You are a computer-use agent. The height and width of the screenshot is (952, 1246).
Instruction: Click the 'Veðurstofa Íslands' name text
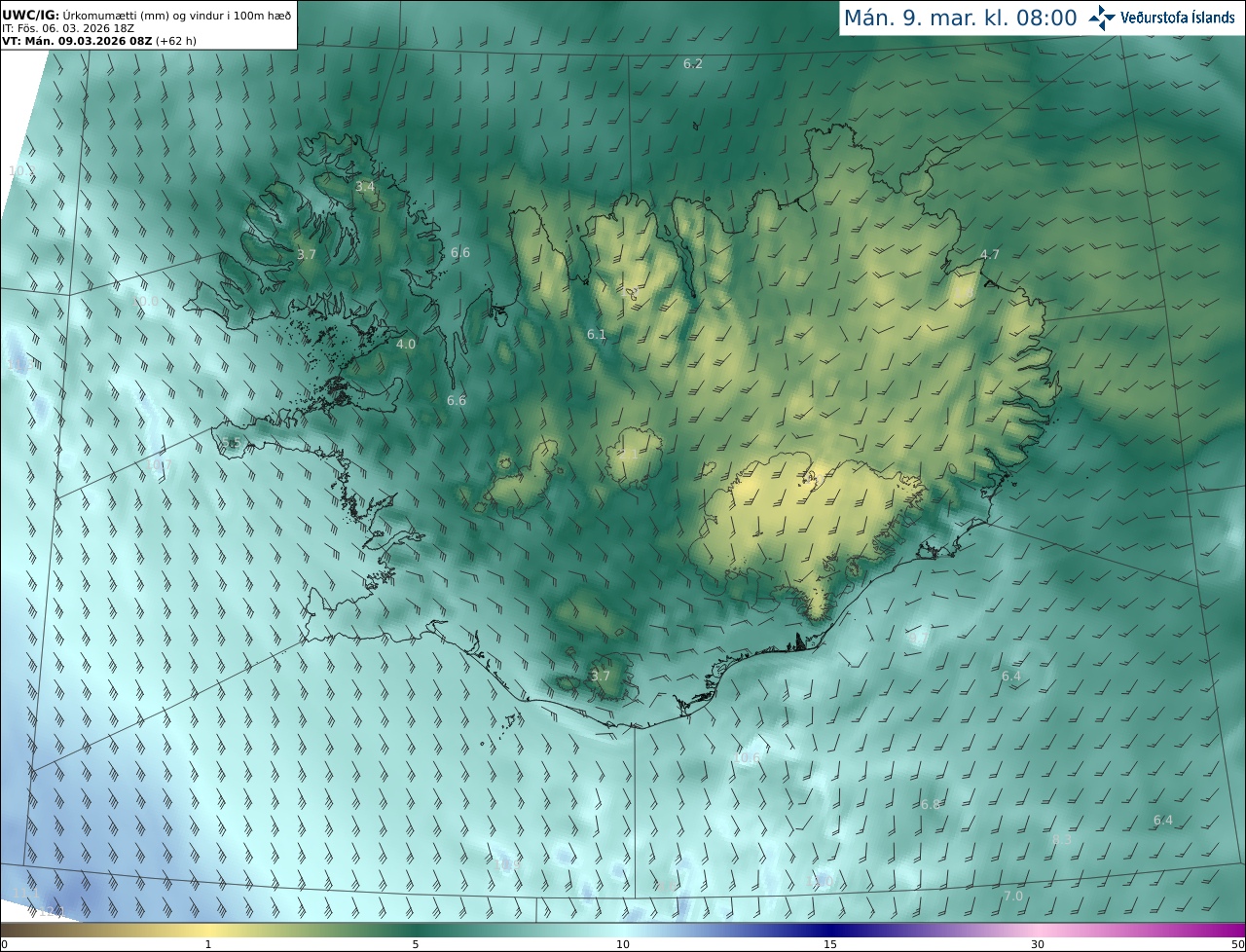(x=1177, y=18)
